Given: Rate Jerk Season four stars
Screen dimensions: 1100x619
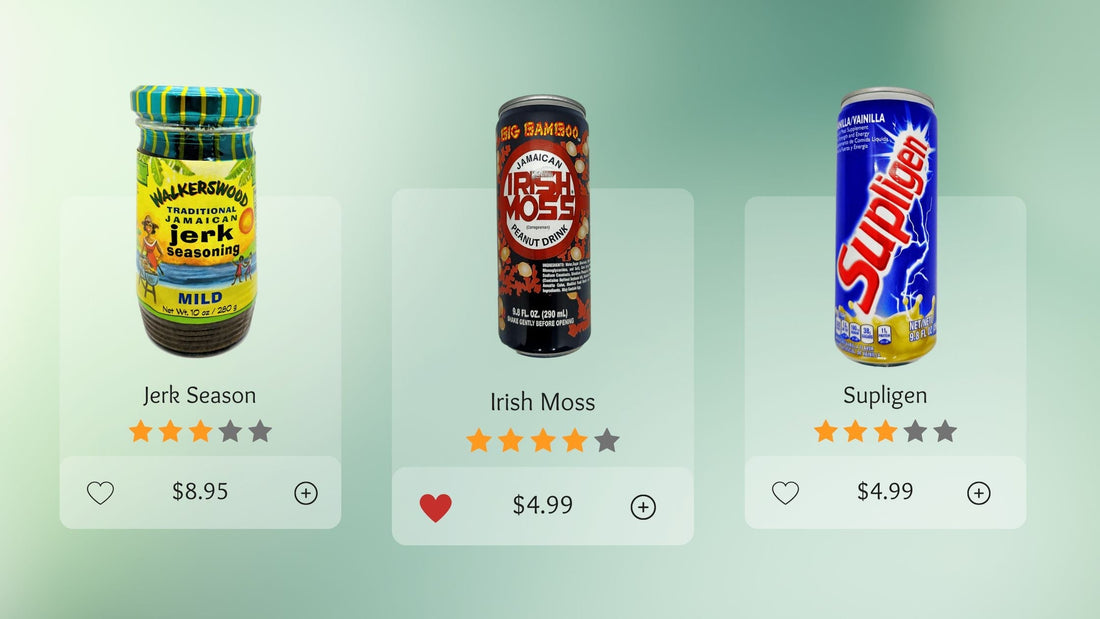Looking at the screenshot, I should pyautogui.click(x=230, y=431).
